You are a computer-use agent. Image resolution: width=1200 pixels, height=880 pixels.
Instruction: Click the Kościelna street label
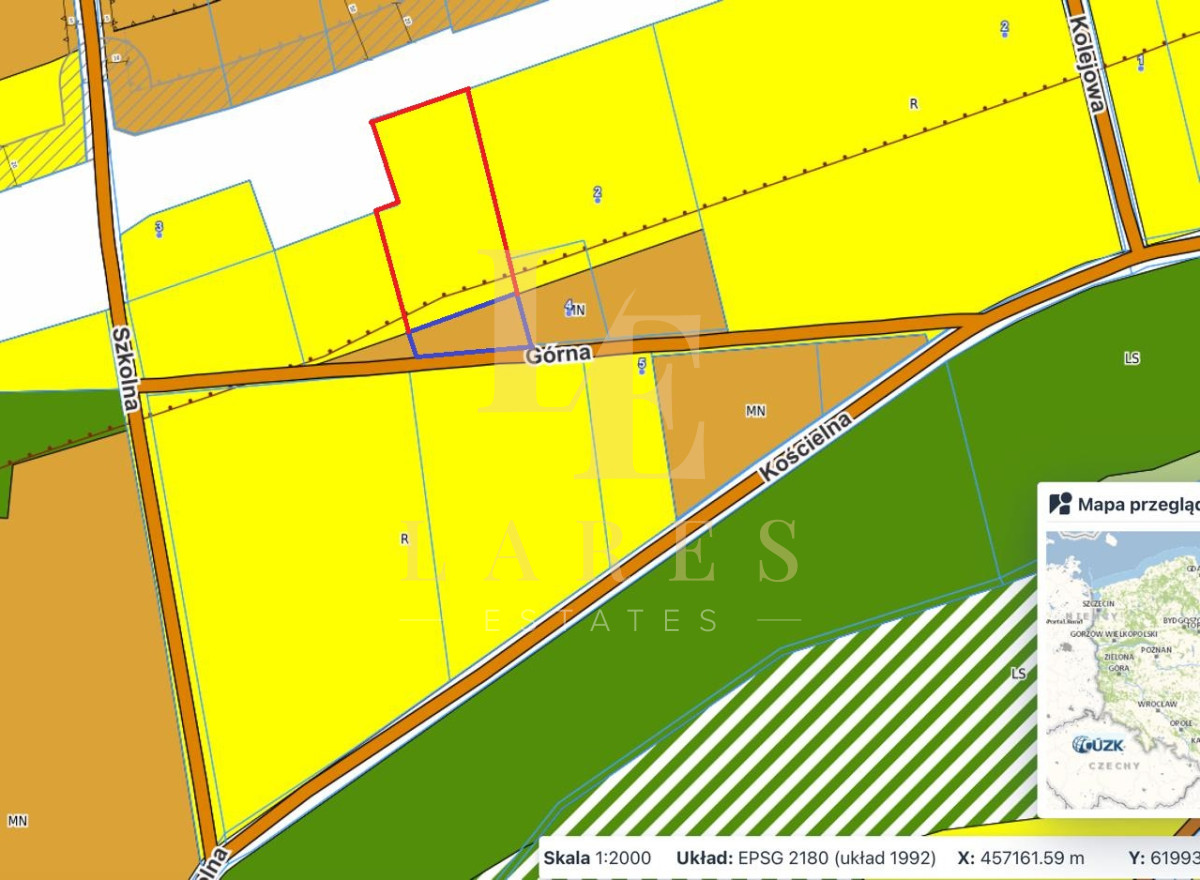[x=804, y=449]
